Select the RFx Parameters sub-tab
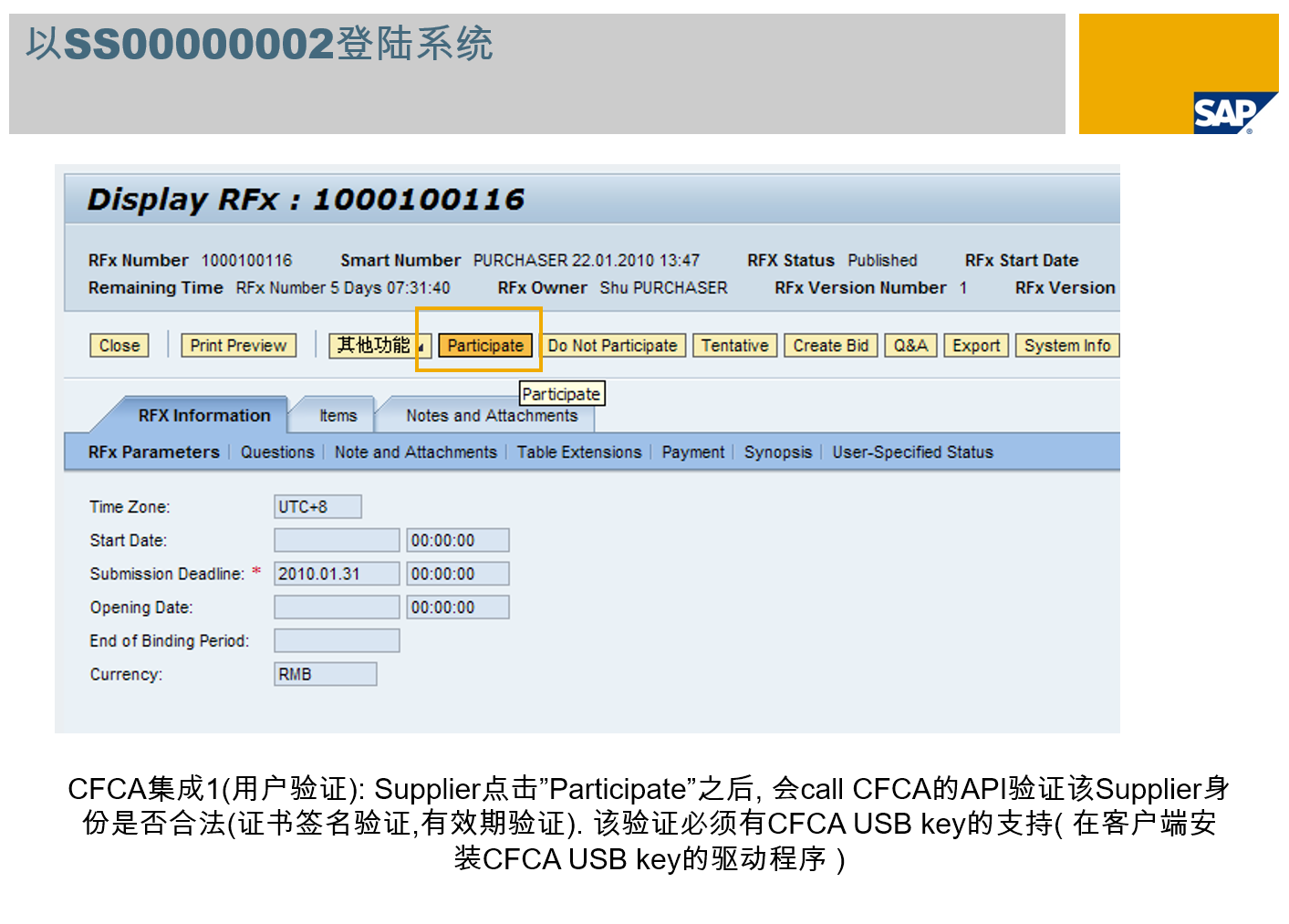Image resolution: width=1289 pixels, height=924 pixels. 154,452
